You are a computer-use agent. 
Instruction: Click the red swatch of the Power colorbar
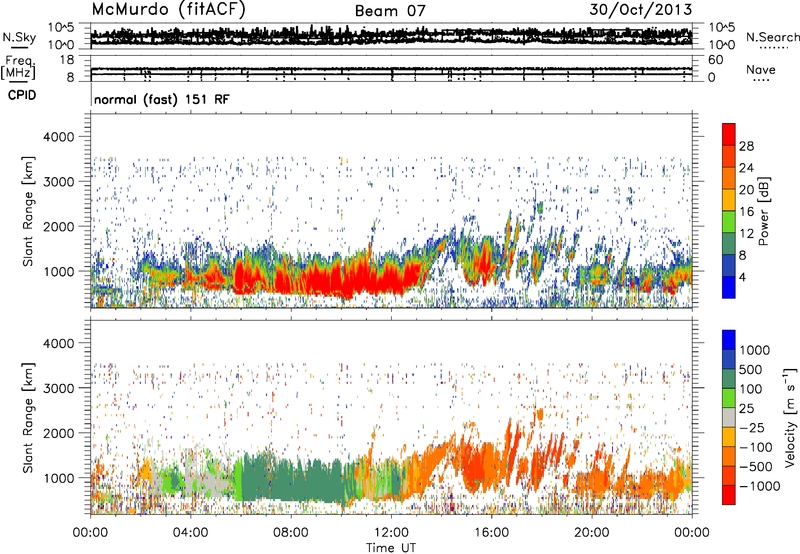tap(729, 134)
